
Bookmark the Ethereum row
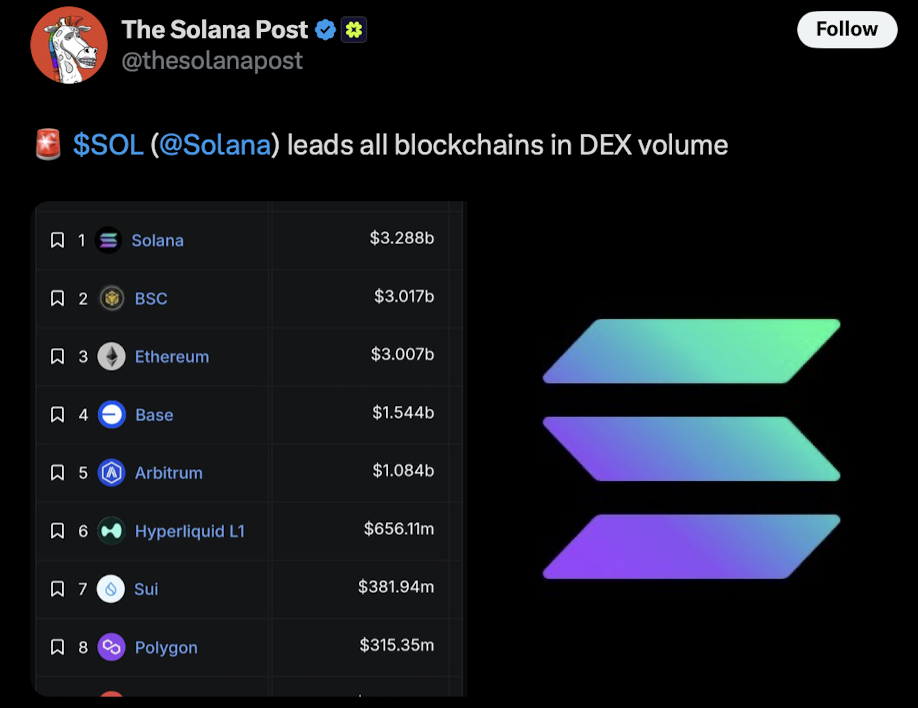(x=58, y=356)
